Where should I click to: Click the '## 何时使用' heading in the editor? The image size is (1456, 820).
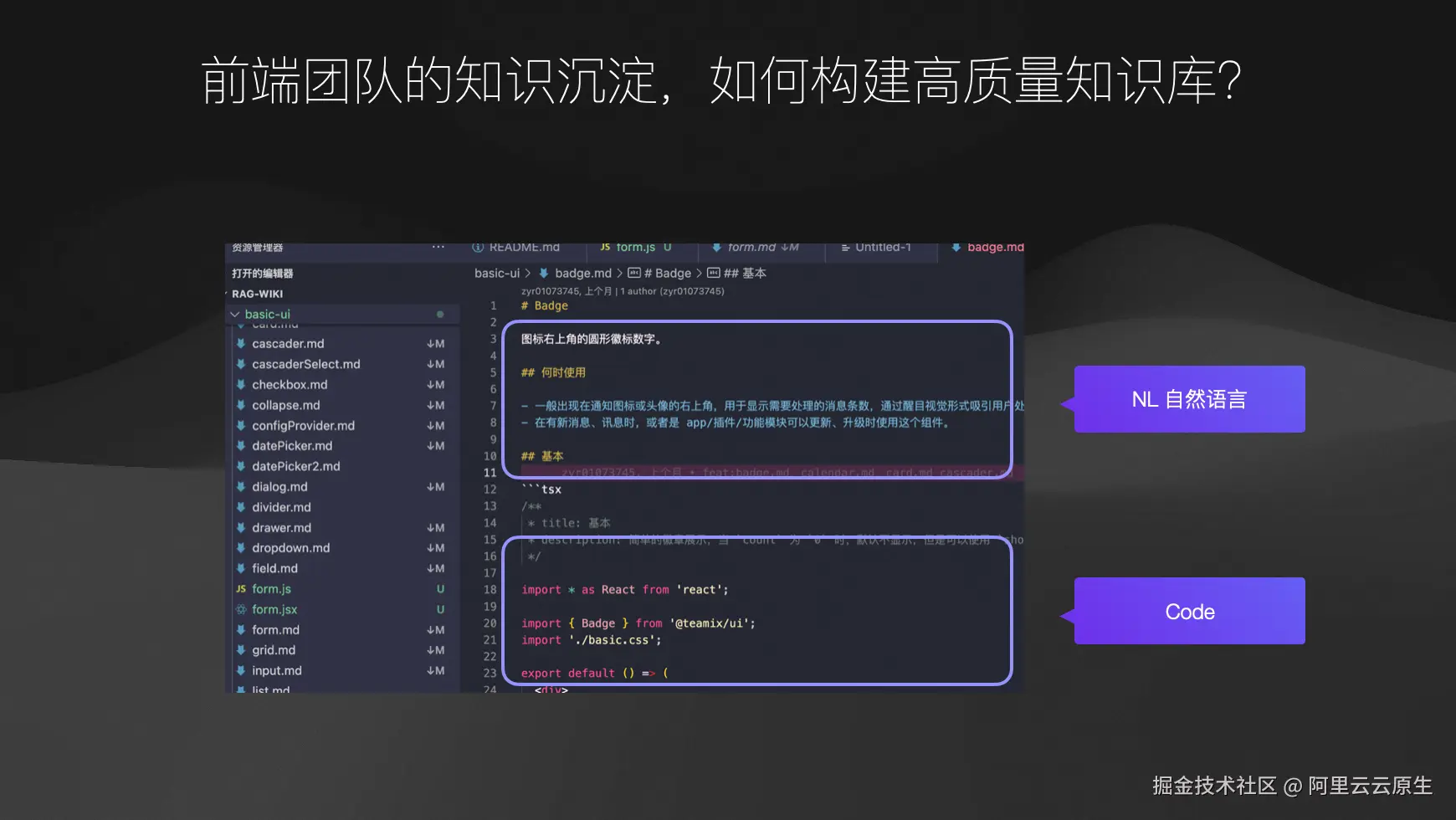553,372
